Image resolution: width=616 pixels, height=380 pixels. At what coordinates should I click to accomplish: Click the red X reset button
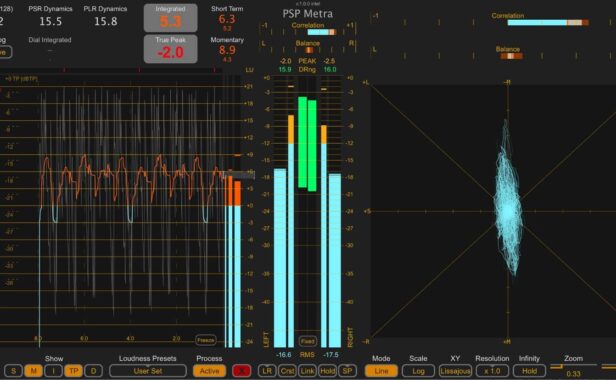[241, 371]
